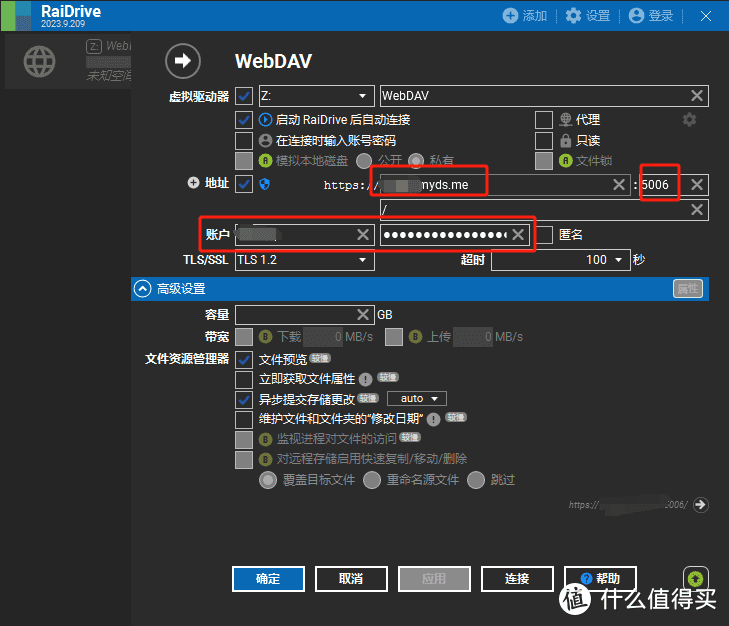Select the 重命名源文件 radio button
Viewport: 729px width, 626px height.
[372, 480]
